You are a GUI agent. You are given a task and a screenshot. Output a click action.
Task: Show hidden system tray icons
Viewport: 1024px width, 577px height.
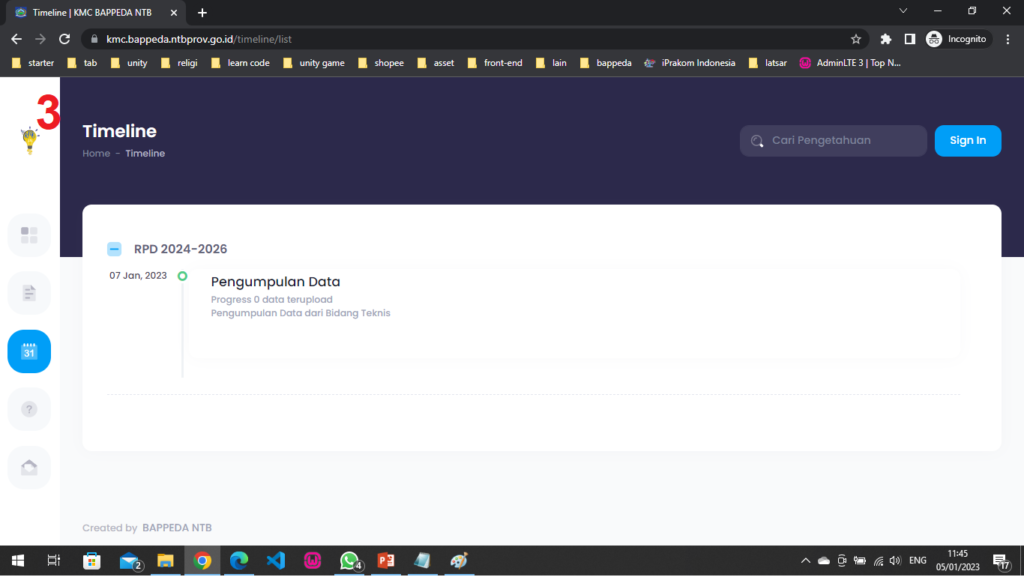click(x=805, y=561)
